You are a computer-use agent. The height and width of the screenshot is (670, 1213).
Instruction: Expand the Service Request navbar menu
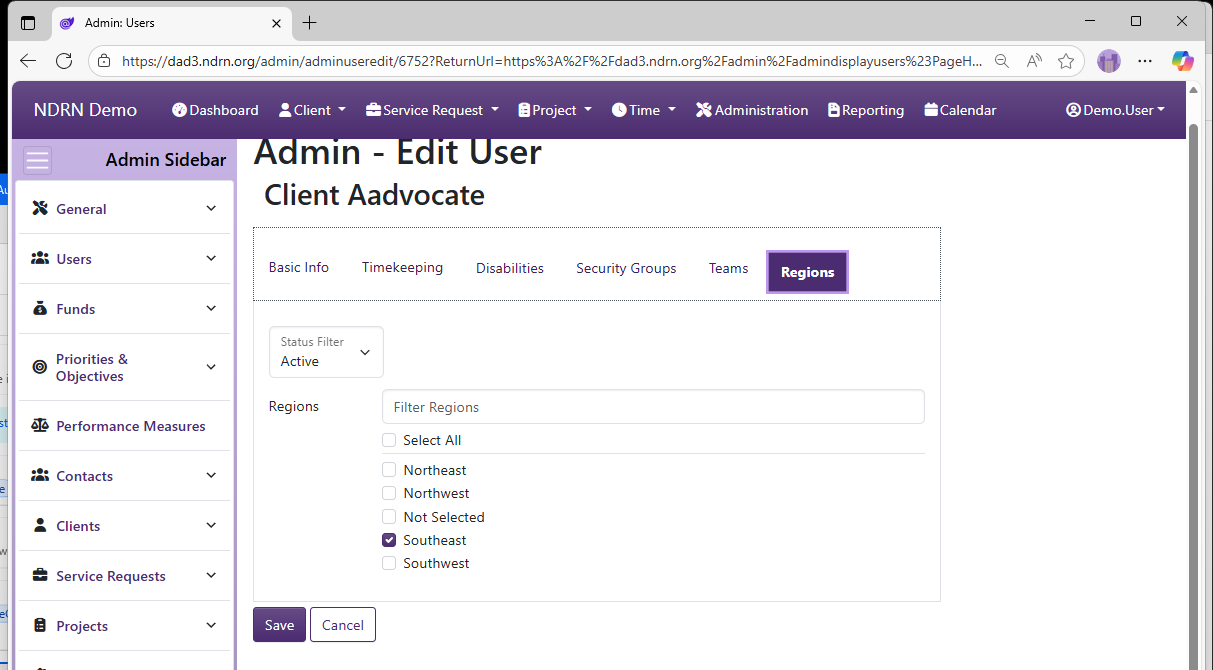pos(432,110)
